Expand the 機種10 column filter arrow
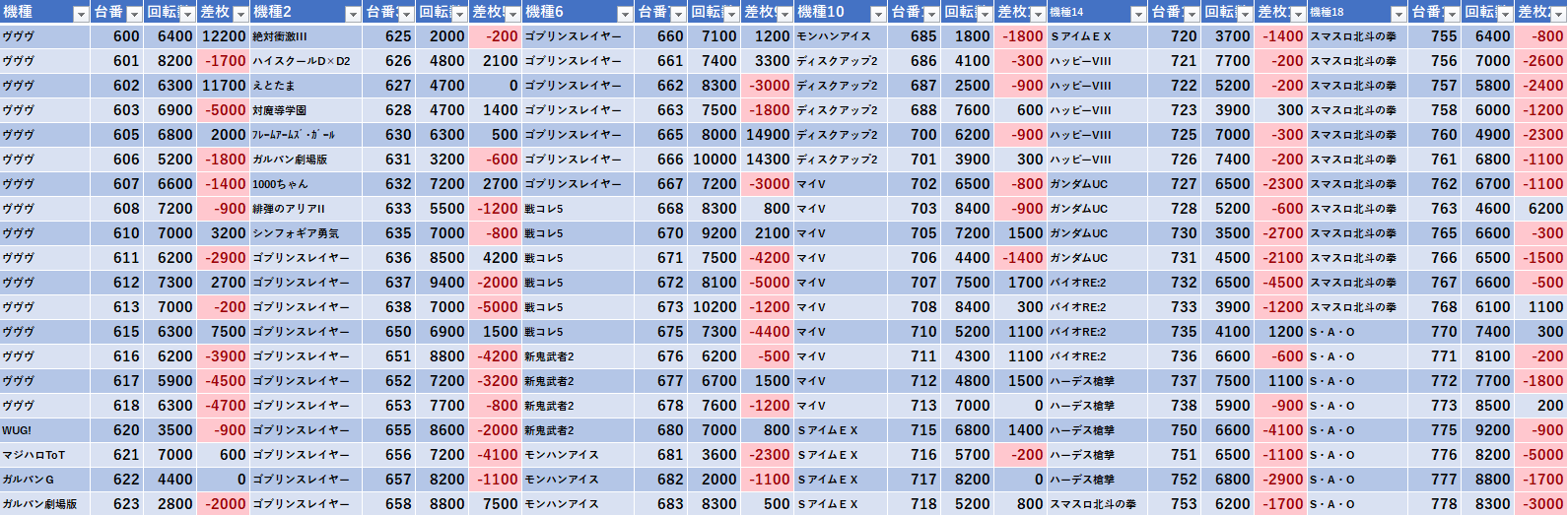 (x=878, y=14)
